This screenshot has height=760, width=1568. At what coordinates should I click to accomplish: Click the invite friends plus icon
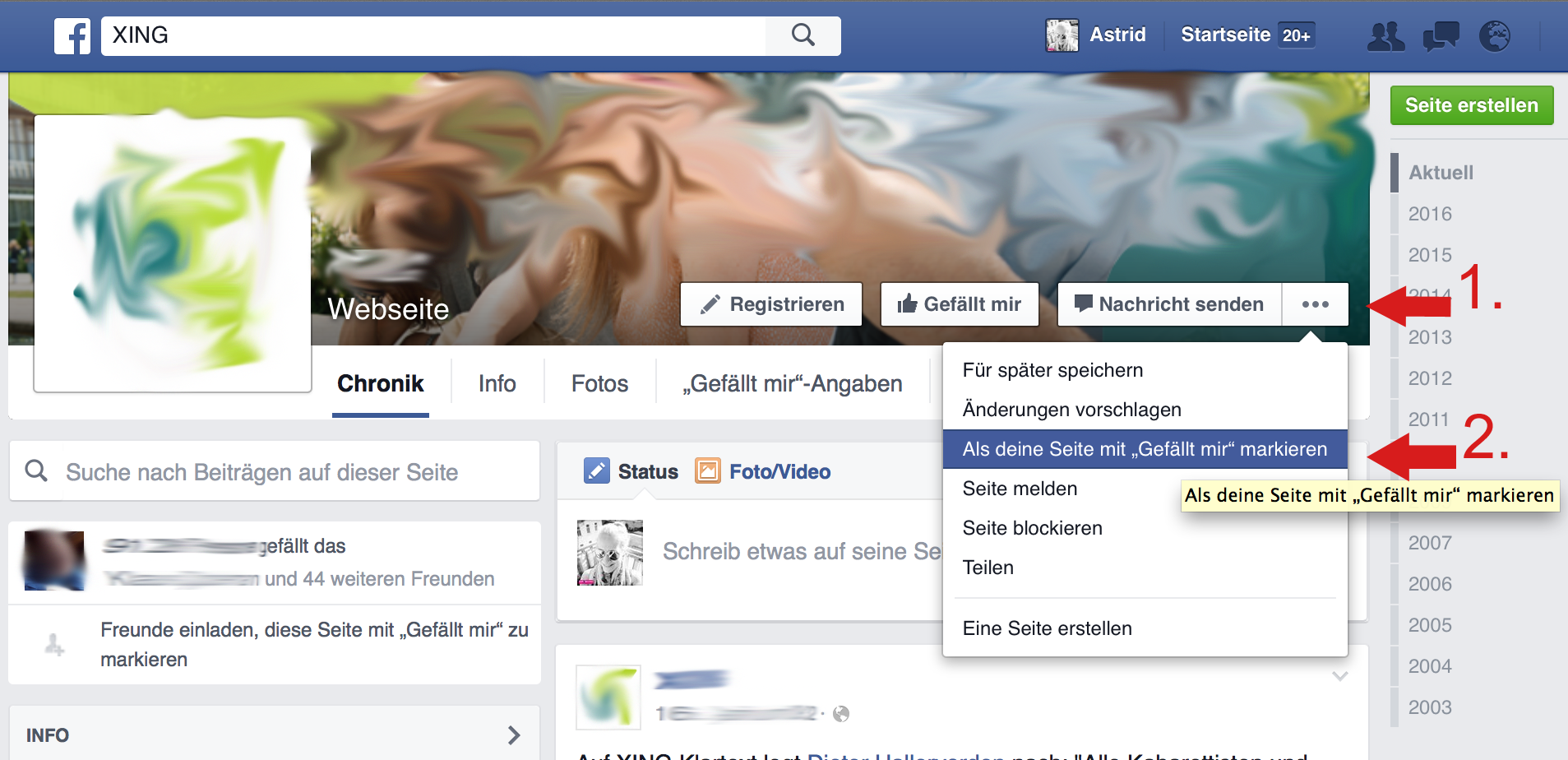click(54, 645)
